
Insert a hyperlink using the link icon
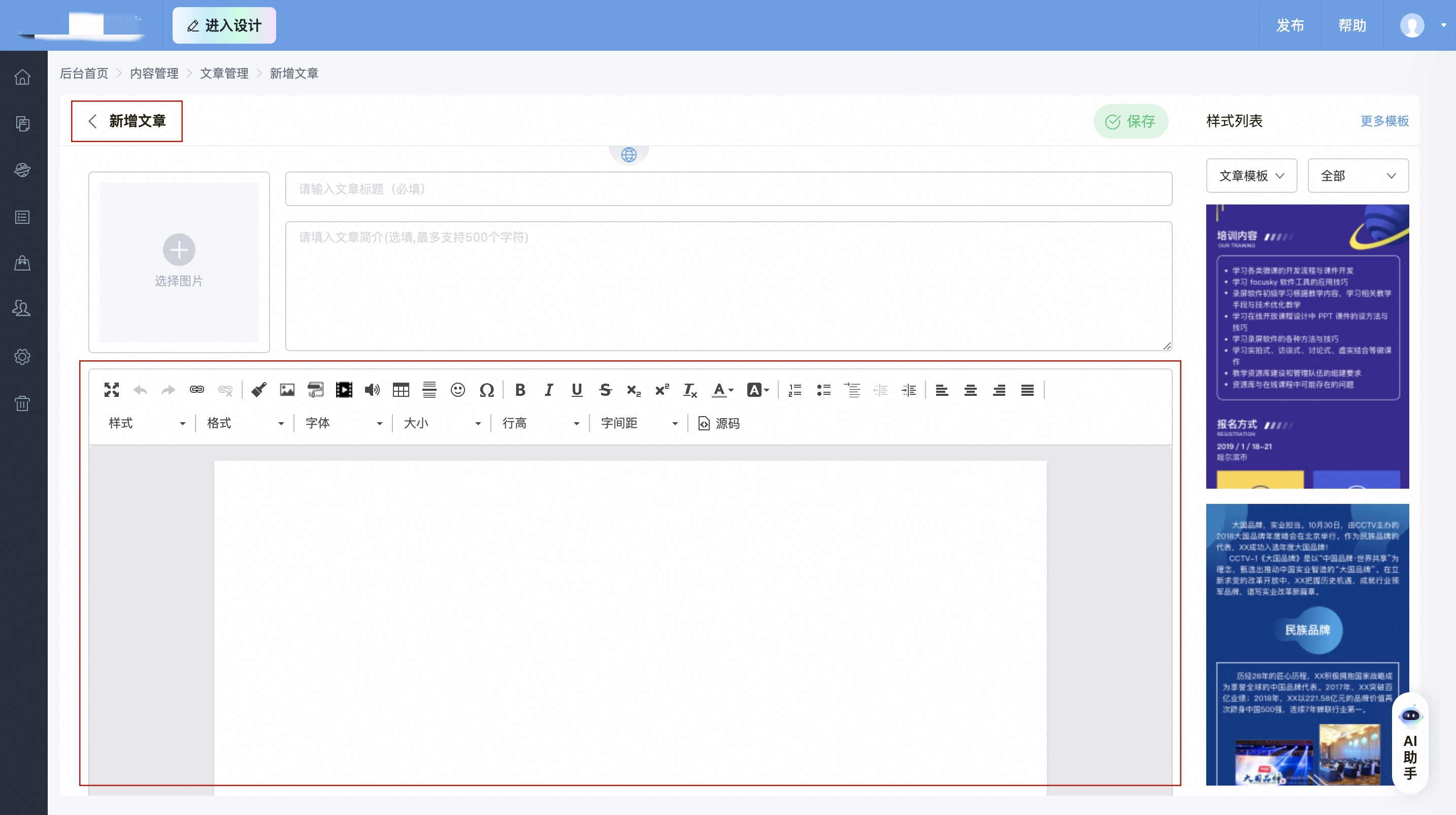pos(196,390)
